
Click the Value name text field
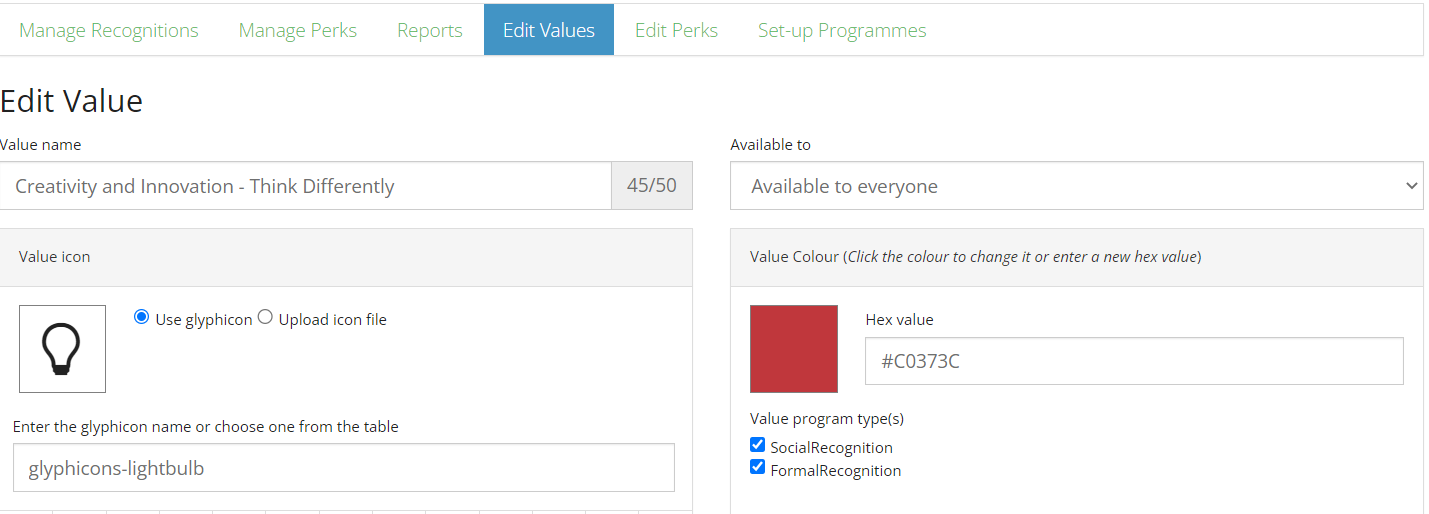[306, 186]
